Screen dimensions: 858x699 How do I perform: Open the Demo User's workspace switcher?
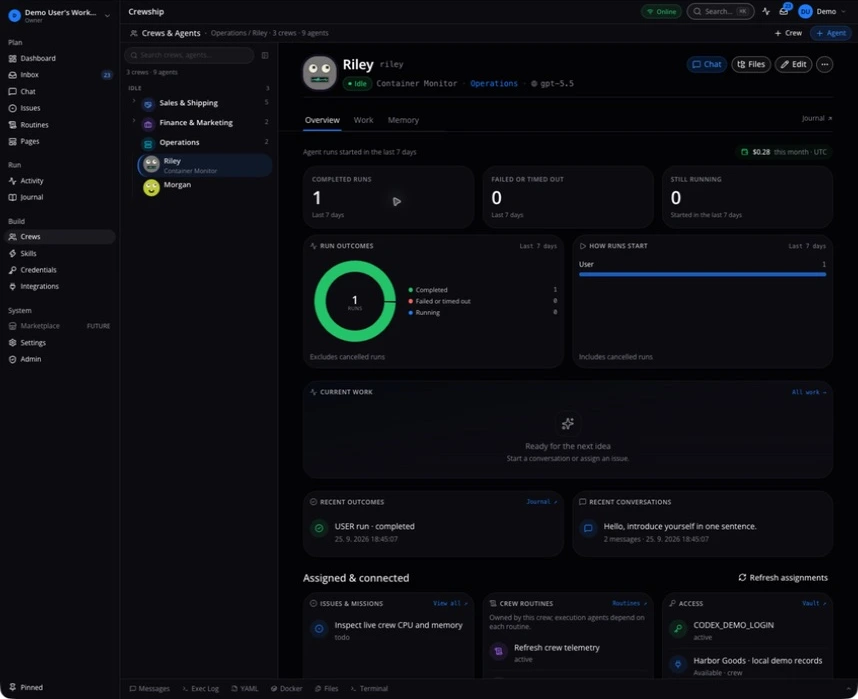pyautogui.click(x=59, y=15)
